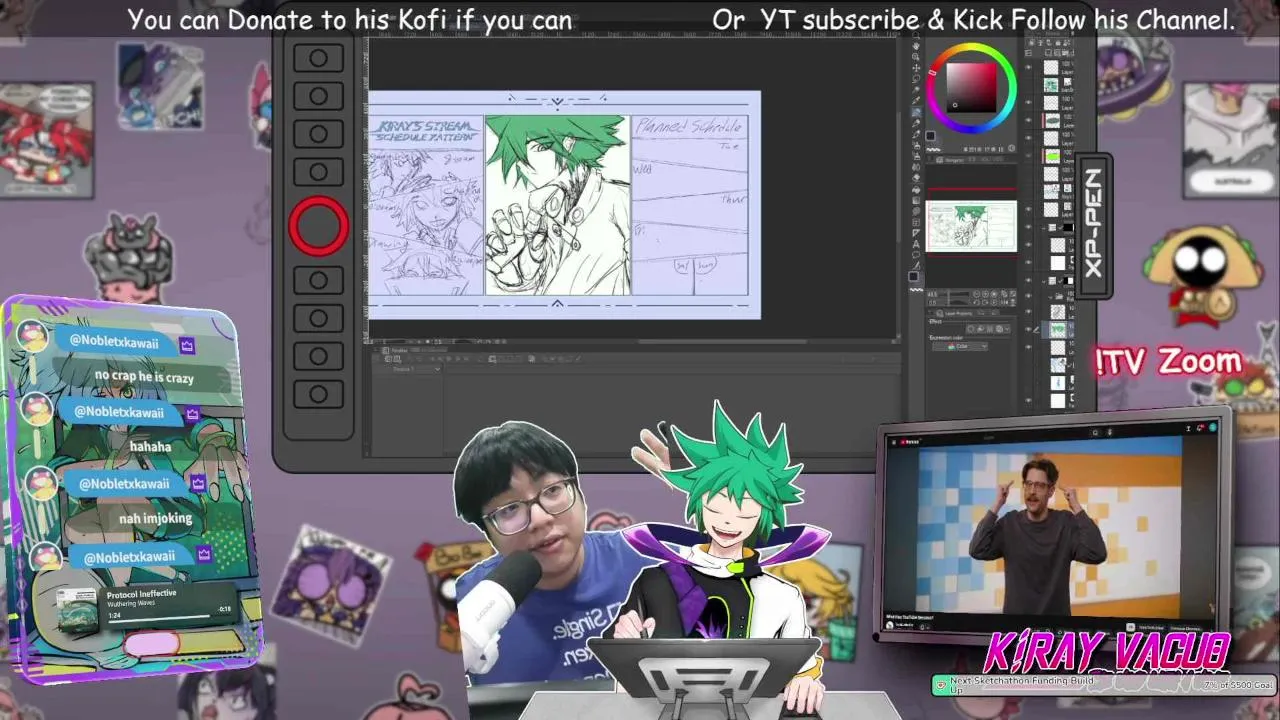Collapse the upper layer folder arrow
Screen dimensions: 1280x720
pyautogui.click(x=1043, y=228)
